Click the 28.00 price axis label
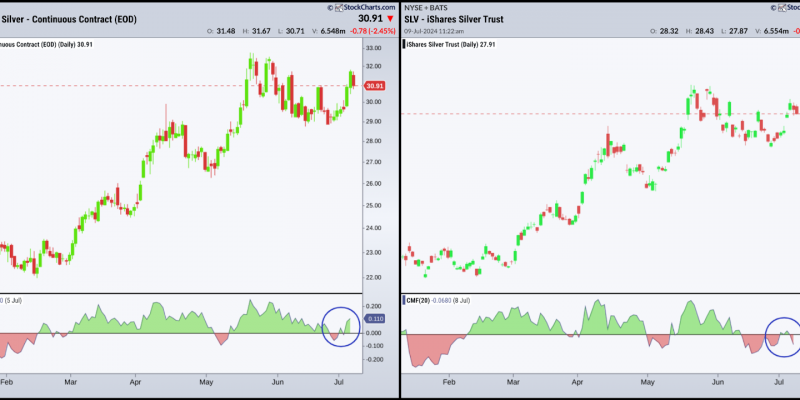This screenshot has width=800, height=400. point(374,141)
